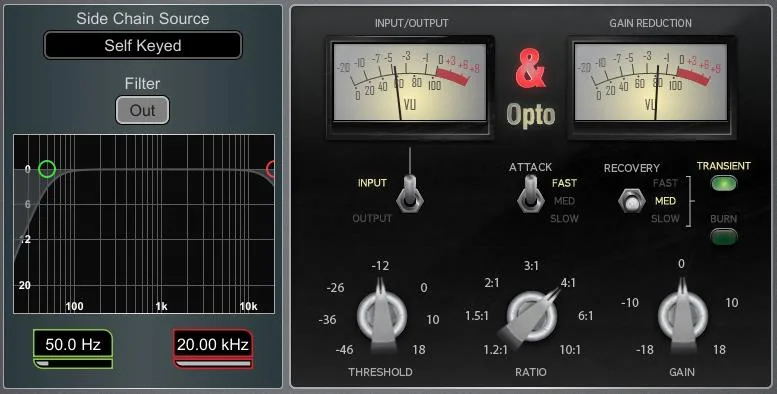Select the red low-pass filter handle
Screen dimensions: 777x394
[271, 169]
